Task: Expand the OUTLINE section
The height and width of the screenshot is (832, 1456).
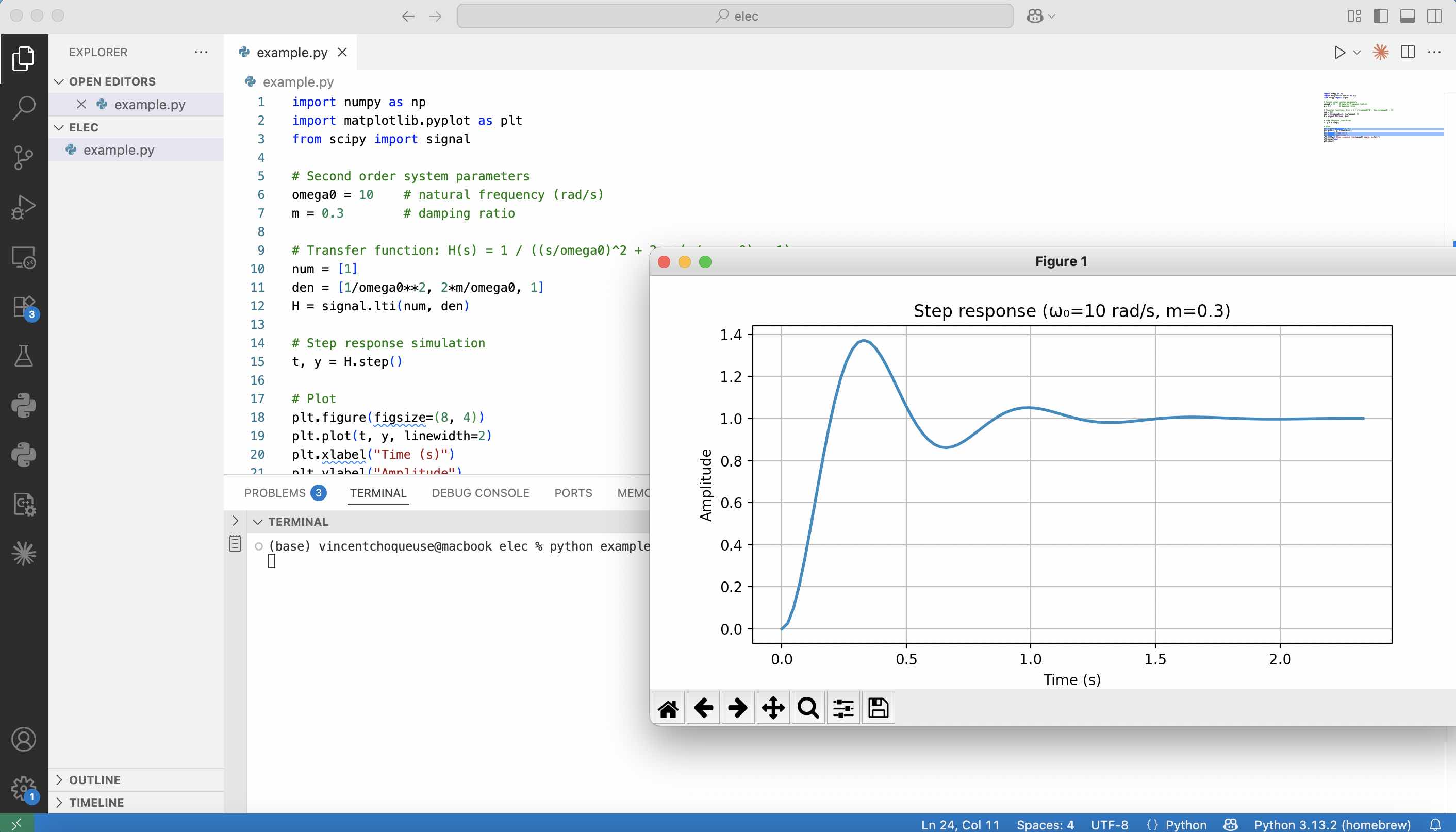Action: [x=94, y=780]
